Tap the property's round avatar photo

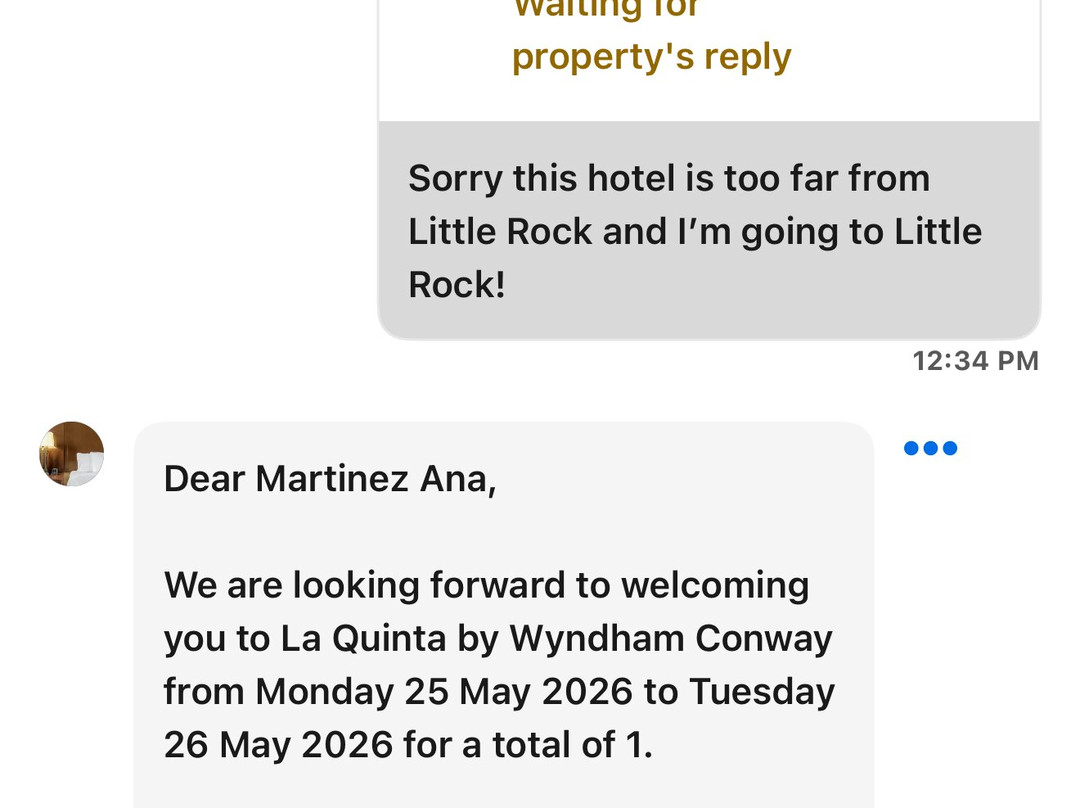coord(72,454)
